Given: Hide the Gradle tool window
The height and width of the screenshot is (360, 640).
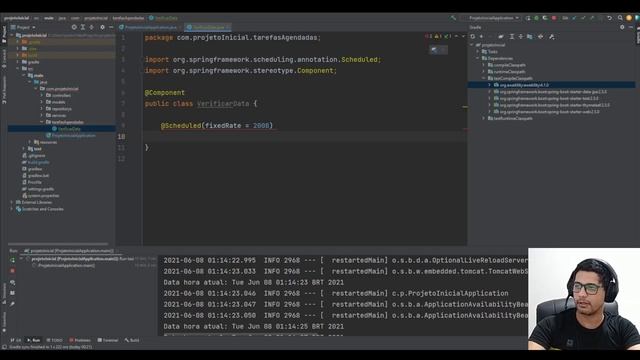Looking at the screenshot, I should [631, 27].
